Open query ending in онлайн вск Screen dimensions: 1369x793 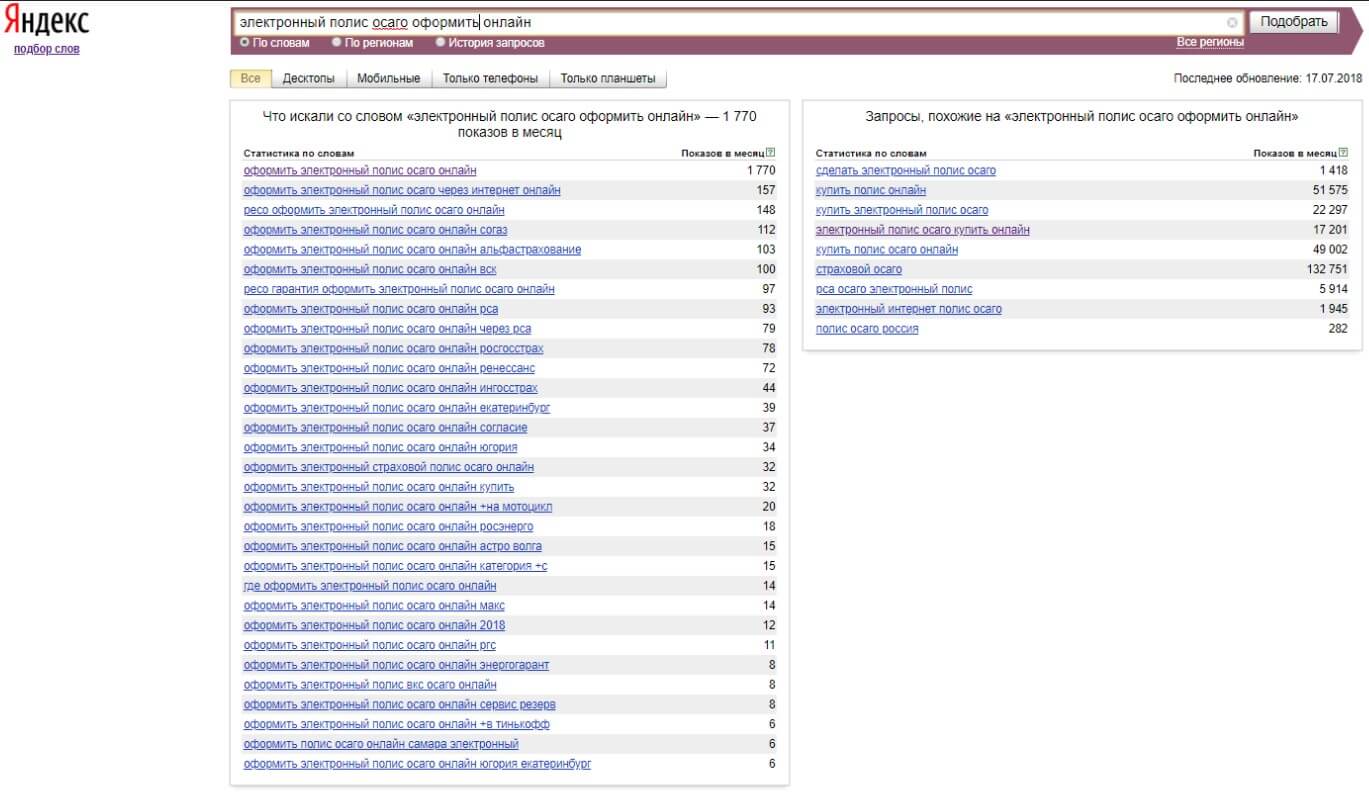click(370, 269)
